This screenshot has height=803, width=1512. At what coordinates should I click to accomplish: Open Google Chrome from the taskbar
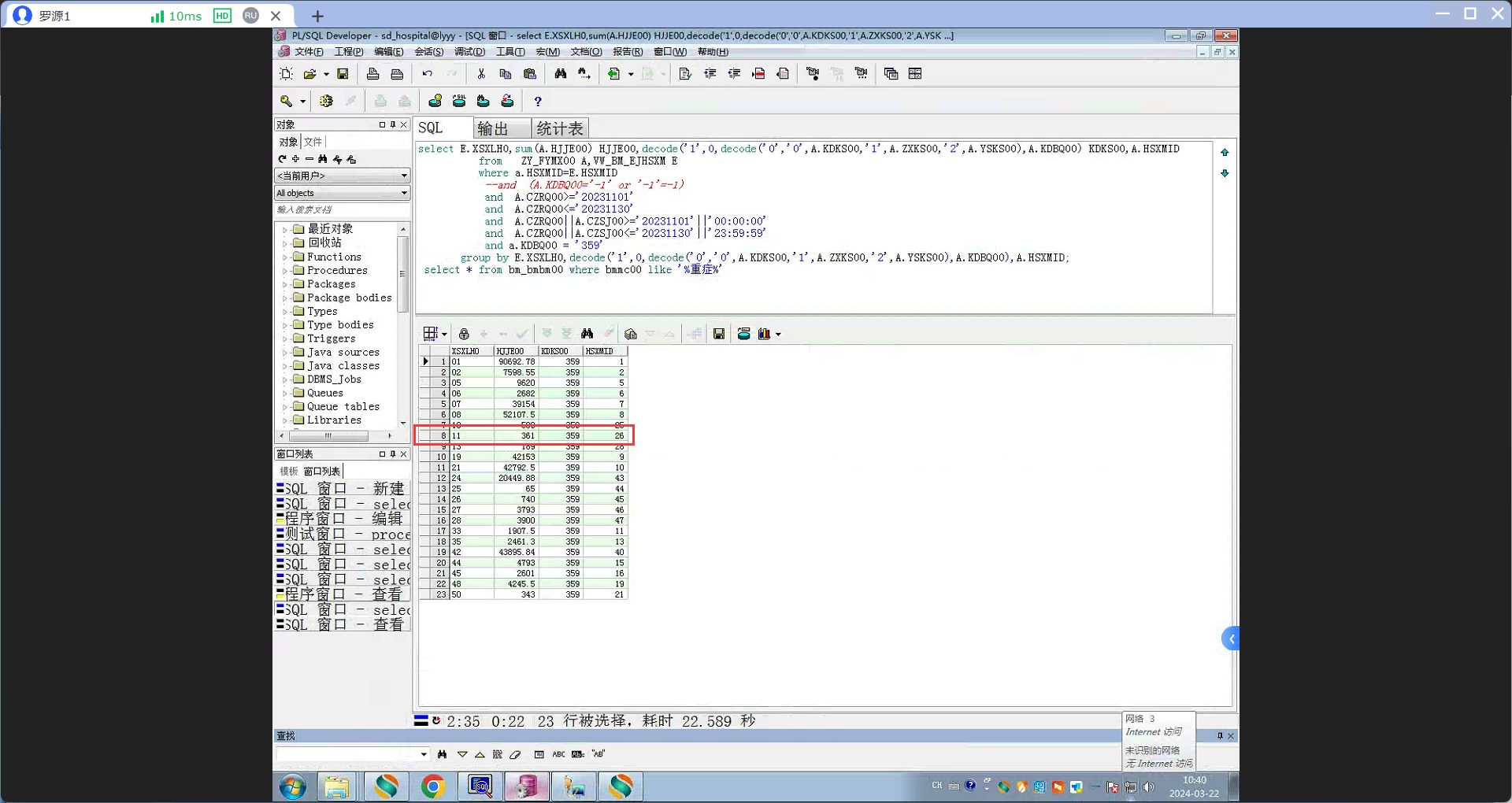pos(432,786)
